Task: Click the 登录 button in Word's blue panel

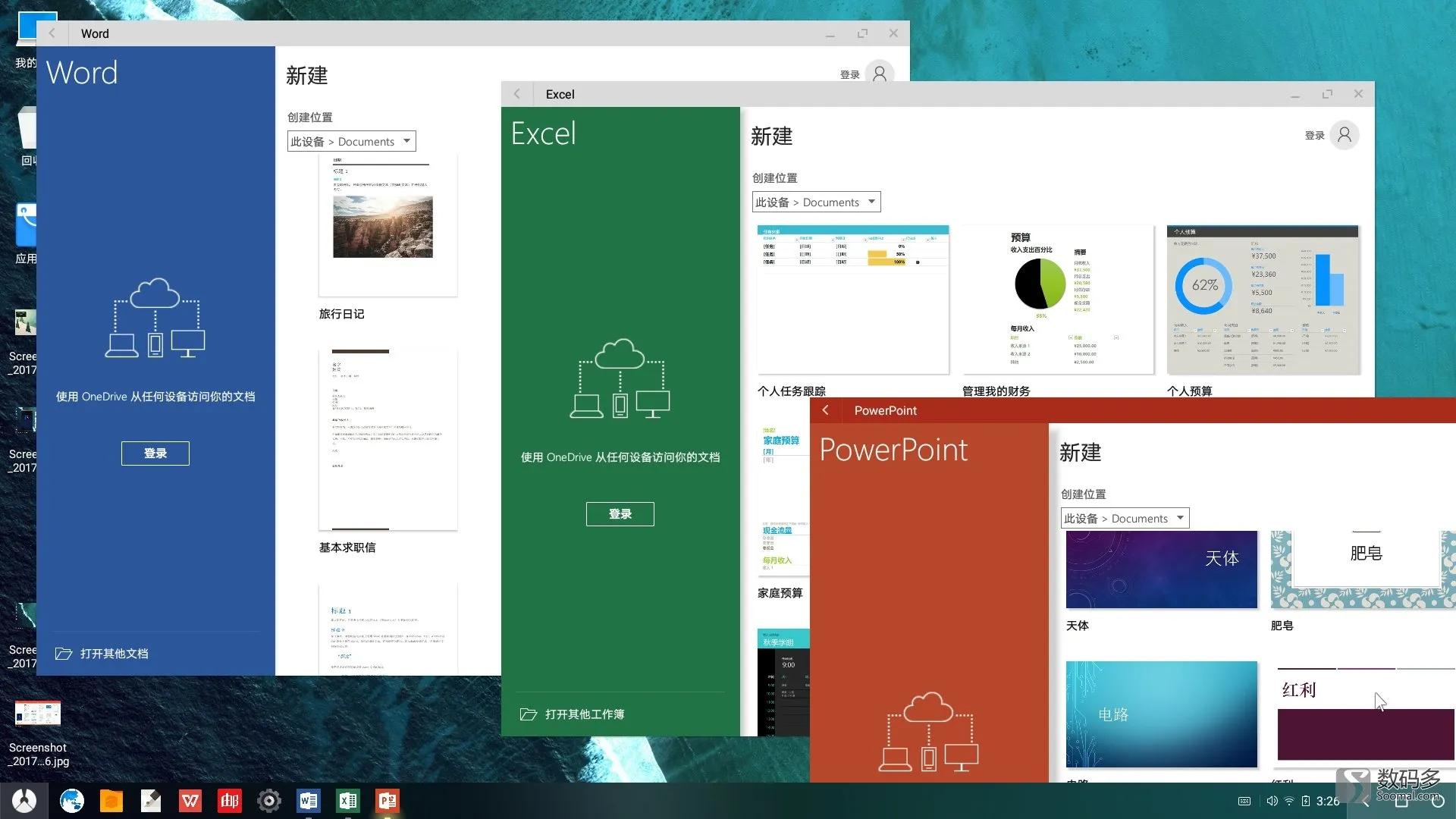Action: 155,453
